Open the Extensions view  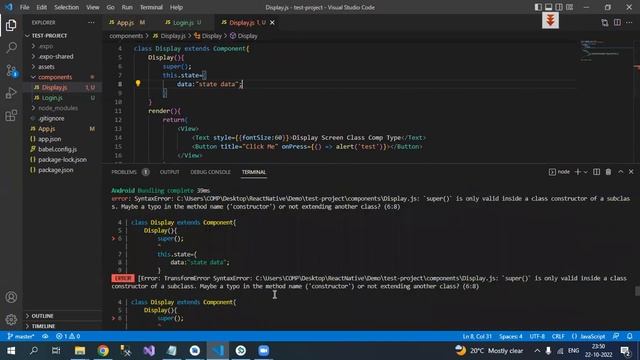point(11,116)
